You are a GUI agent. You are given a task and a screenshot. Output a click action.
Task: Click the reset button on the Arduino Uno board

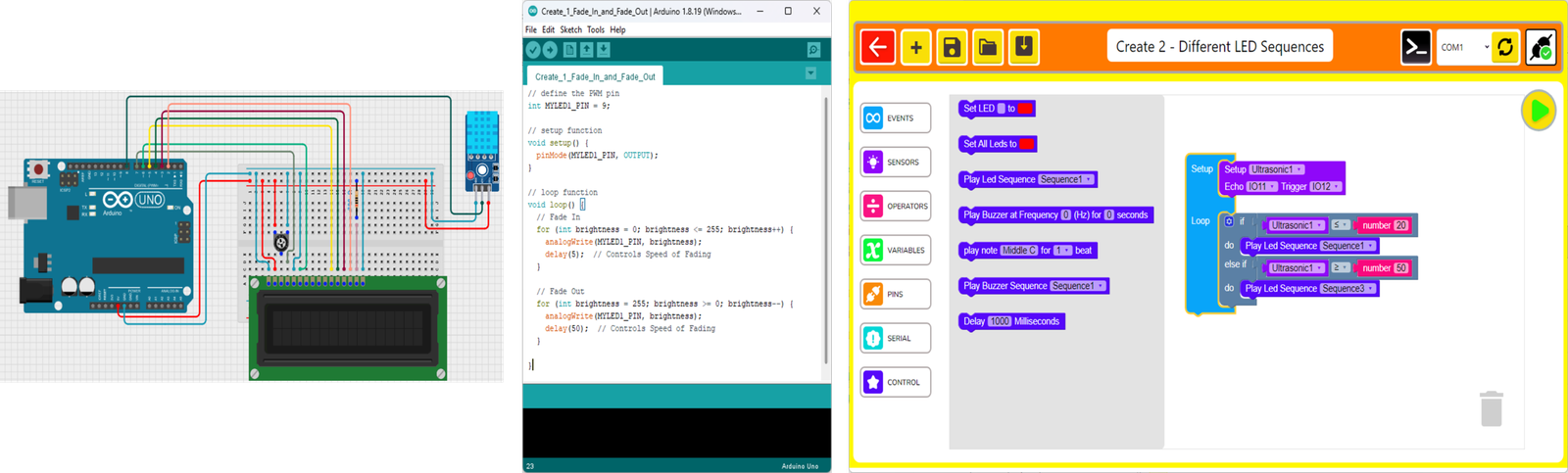click(x=38, y=169)
